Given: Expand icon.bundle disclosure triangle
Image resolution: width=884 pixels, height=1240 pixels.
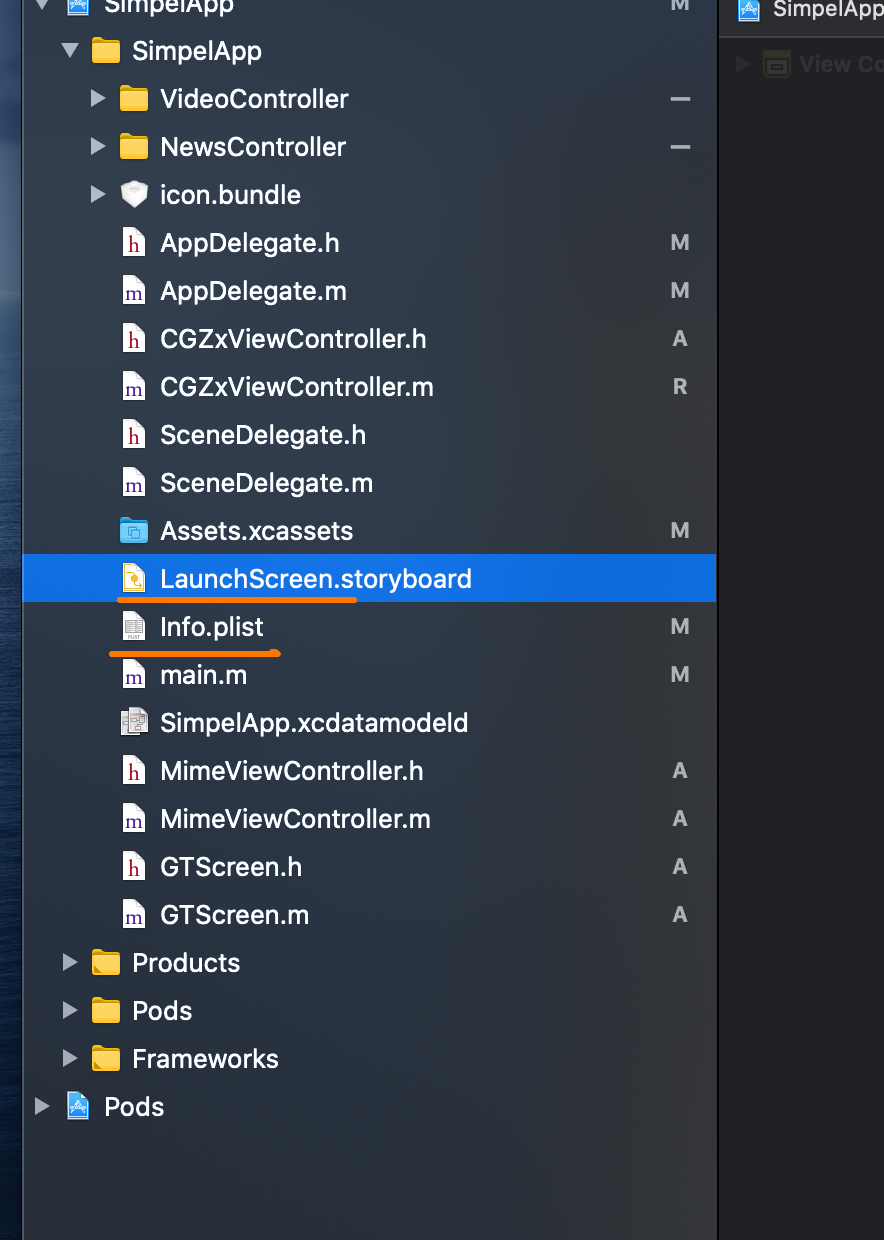Looking at the screenshot, I should tap(98, 195).
